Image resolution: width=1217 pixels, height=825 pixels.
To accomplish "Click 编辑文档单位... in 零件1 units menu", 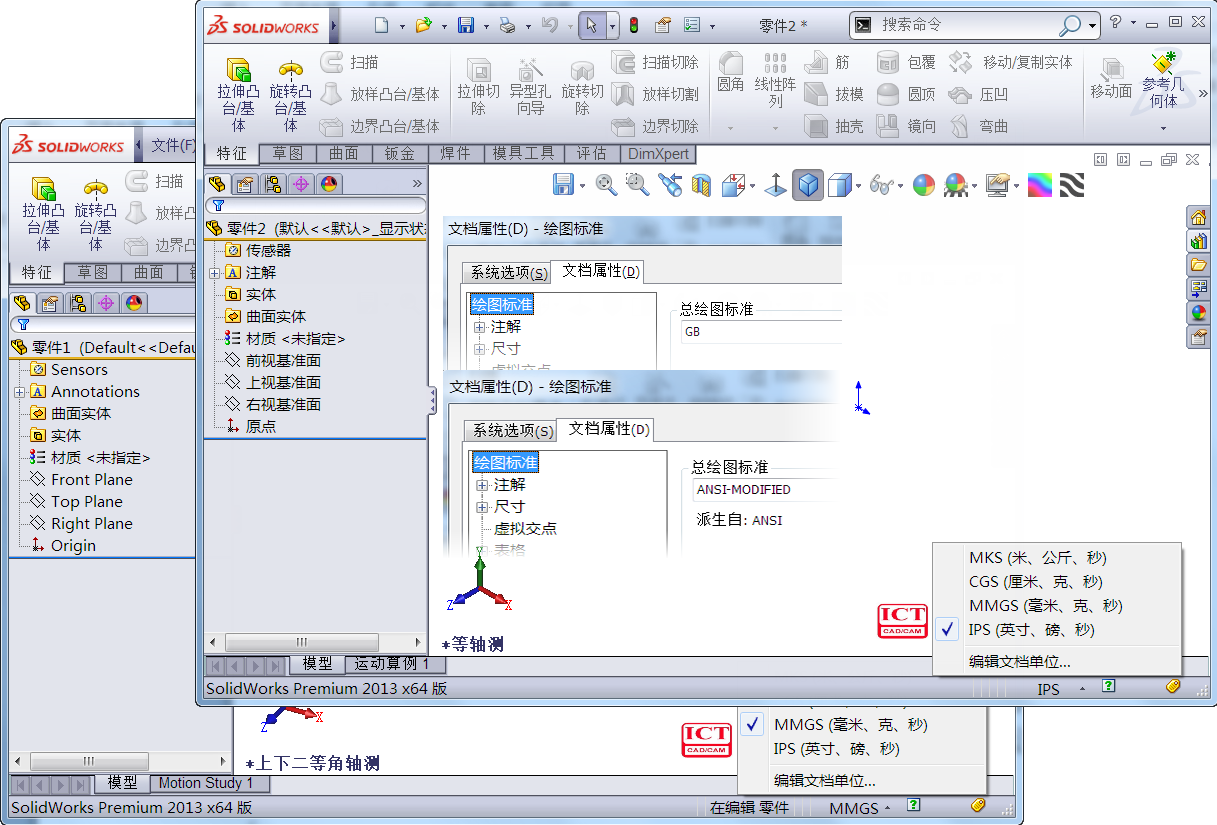I will pyautogui.click(x=825, y=781).
